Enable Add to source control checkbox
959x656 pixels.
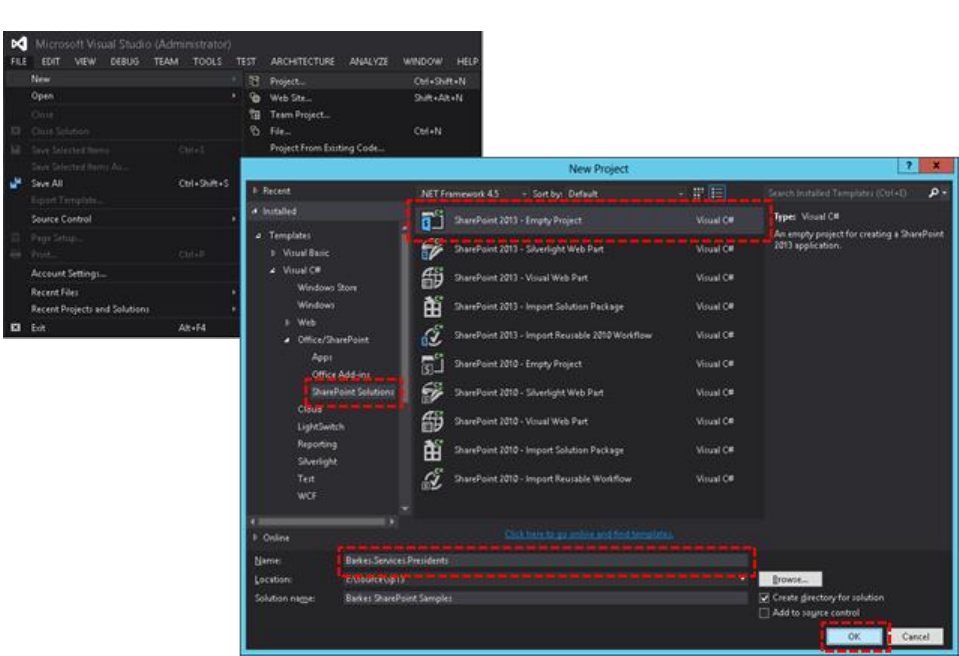764,613
